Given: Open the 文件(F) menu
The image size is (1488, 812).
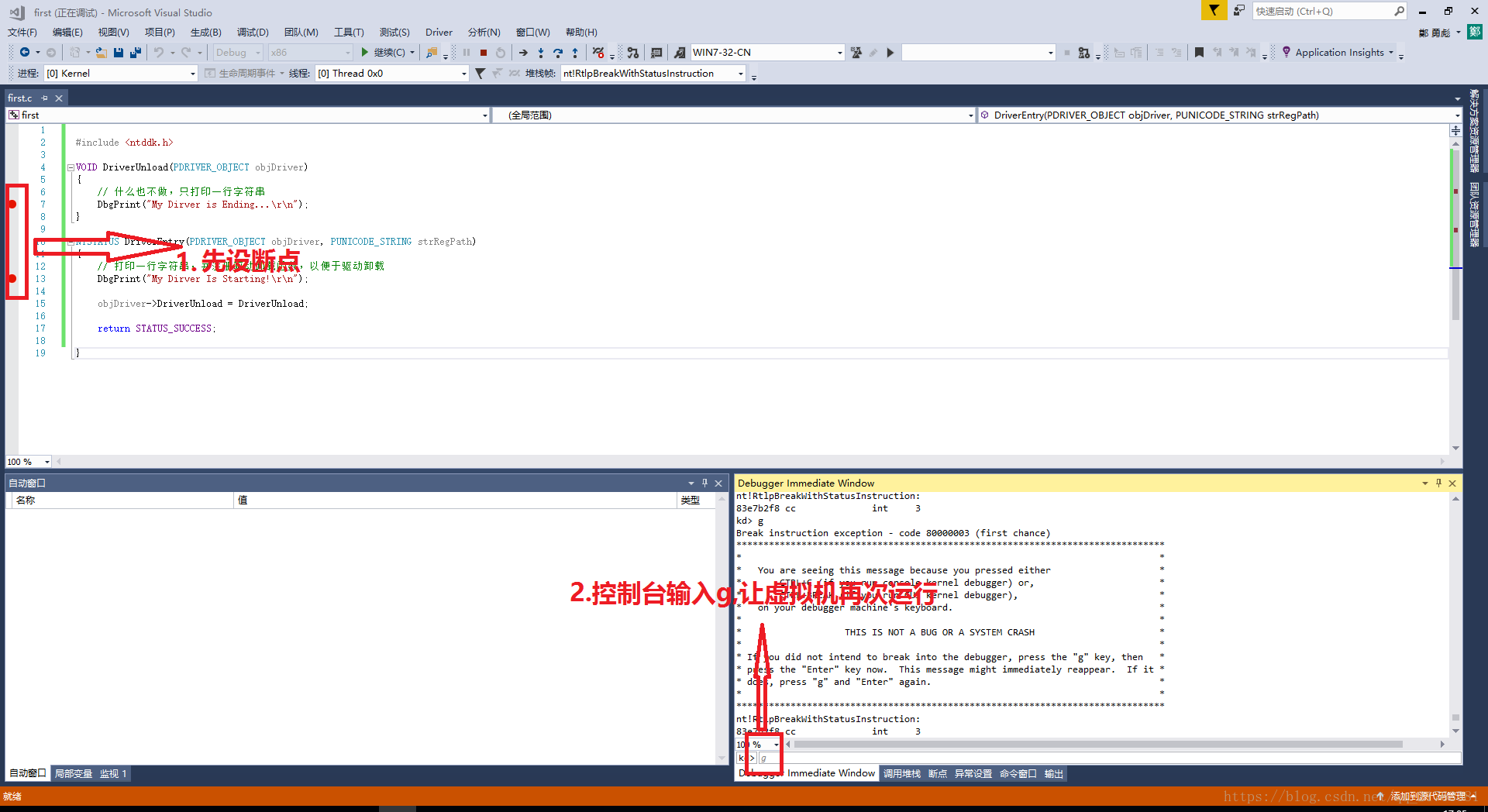Looking at the screenshot, I should pyautogui.click(x=22, y=33).
